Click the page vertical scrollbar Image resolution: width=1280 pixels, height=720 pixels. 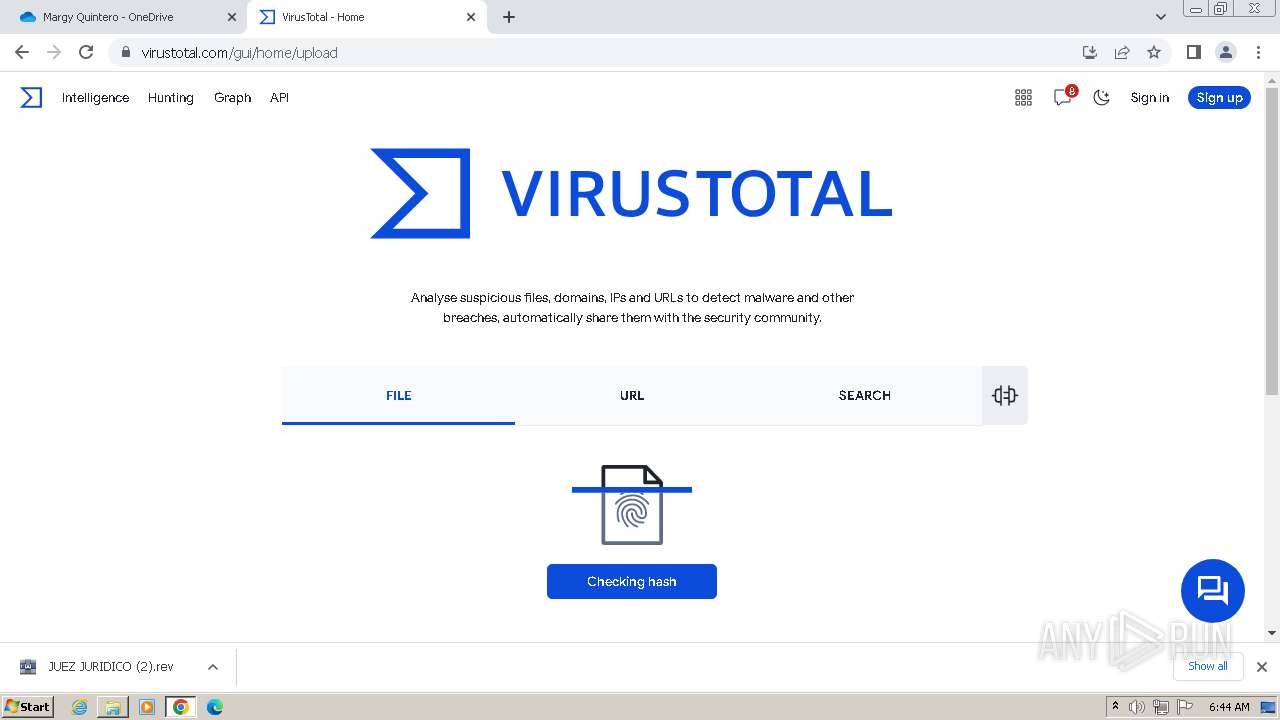point(1272,240)
